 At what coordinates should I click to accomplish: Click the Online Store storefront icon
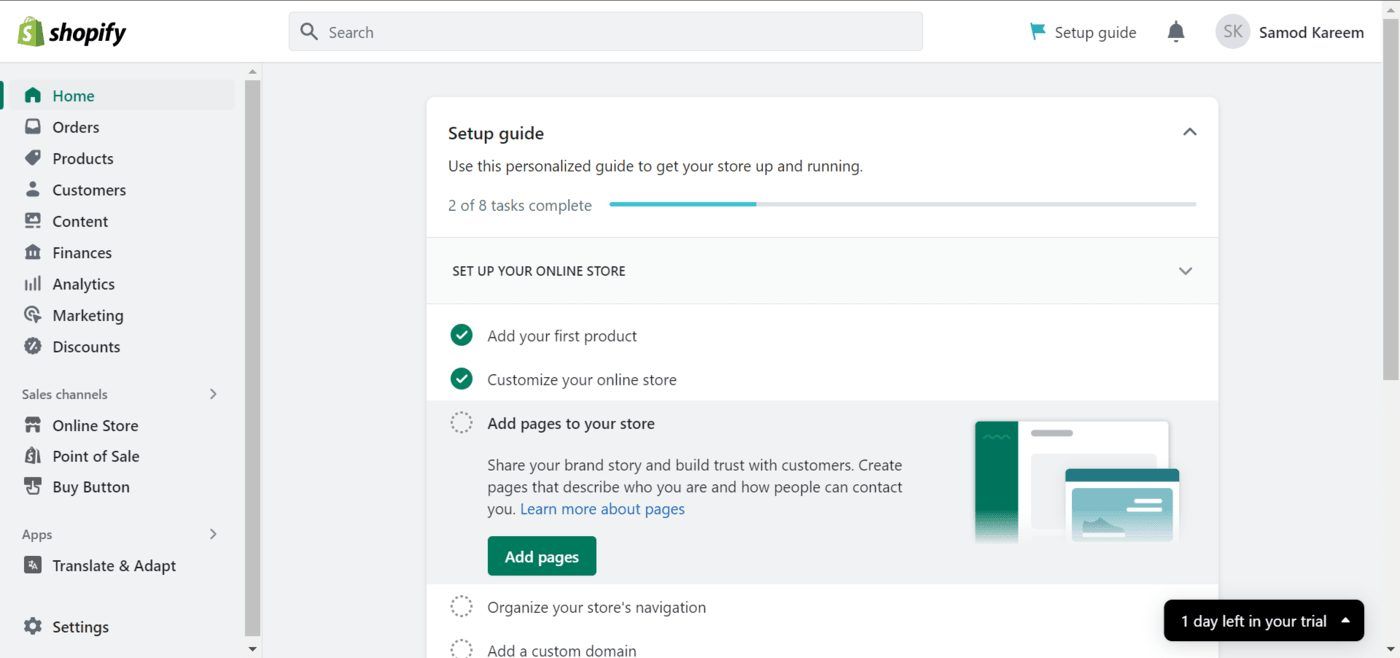tap(33, 425)
